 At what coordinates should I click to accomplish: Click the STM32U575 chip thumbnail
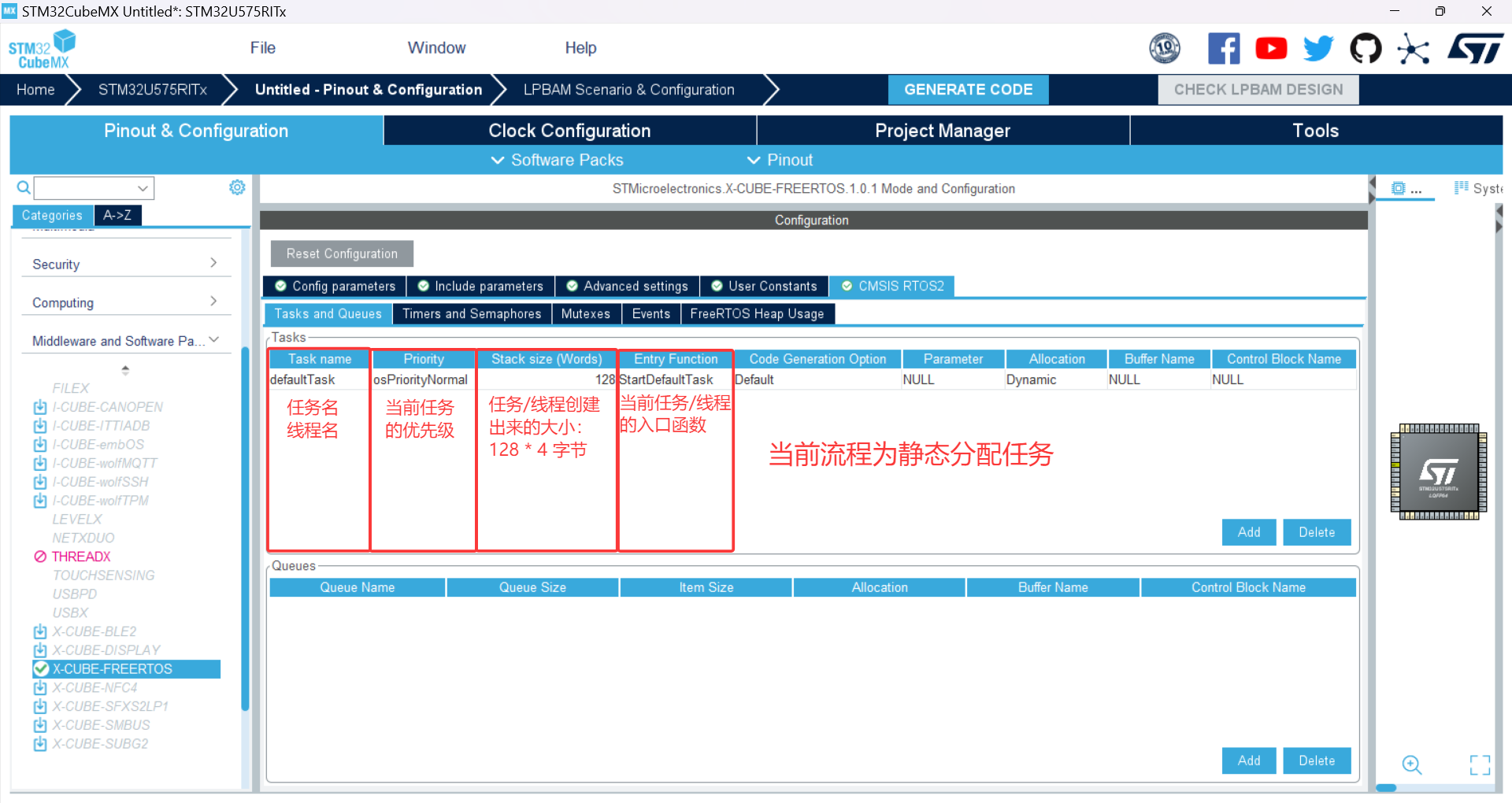pyautogui.click(x=1439, y=472)
